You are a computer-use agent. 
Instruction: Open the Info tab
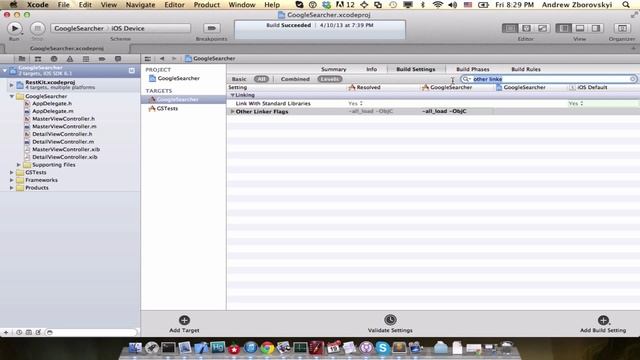coord(371,69)
